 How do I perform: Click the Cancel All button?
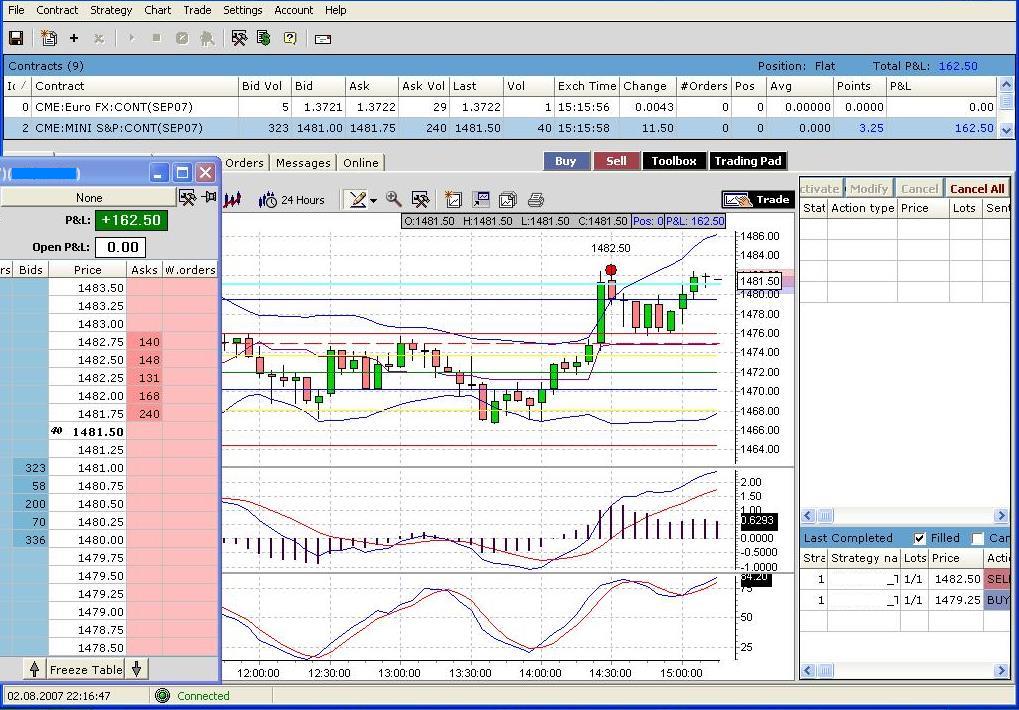(976, 188)
